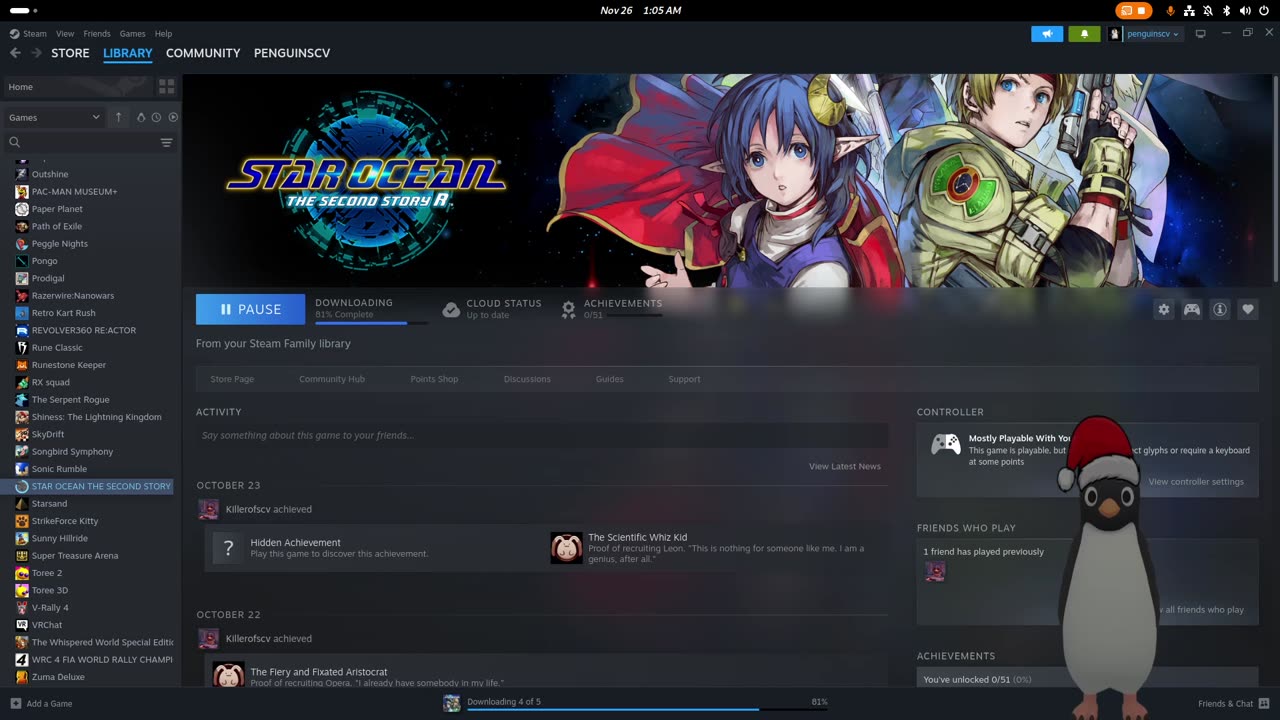Open the Support link

click(x=684, y=379)
